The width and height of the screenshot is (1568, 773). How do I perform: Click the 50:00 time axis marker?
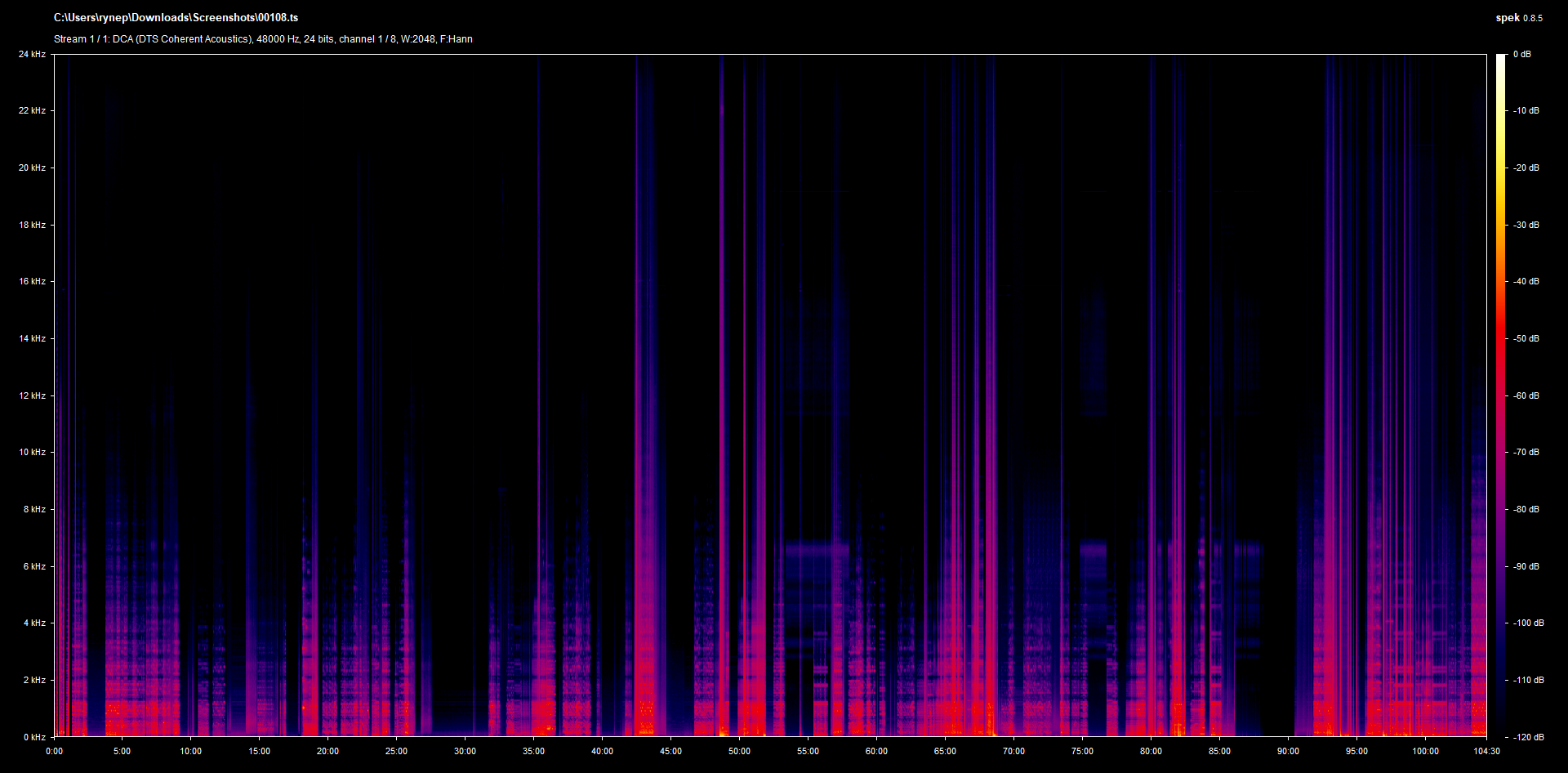click(x=739, y=751)
